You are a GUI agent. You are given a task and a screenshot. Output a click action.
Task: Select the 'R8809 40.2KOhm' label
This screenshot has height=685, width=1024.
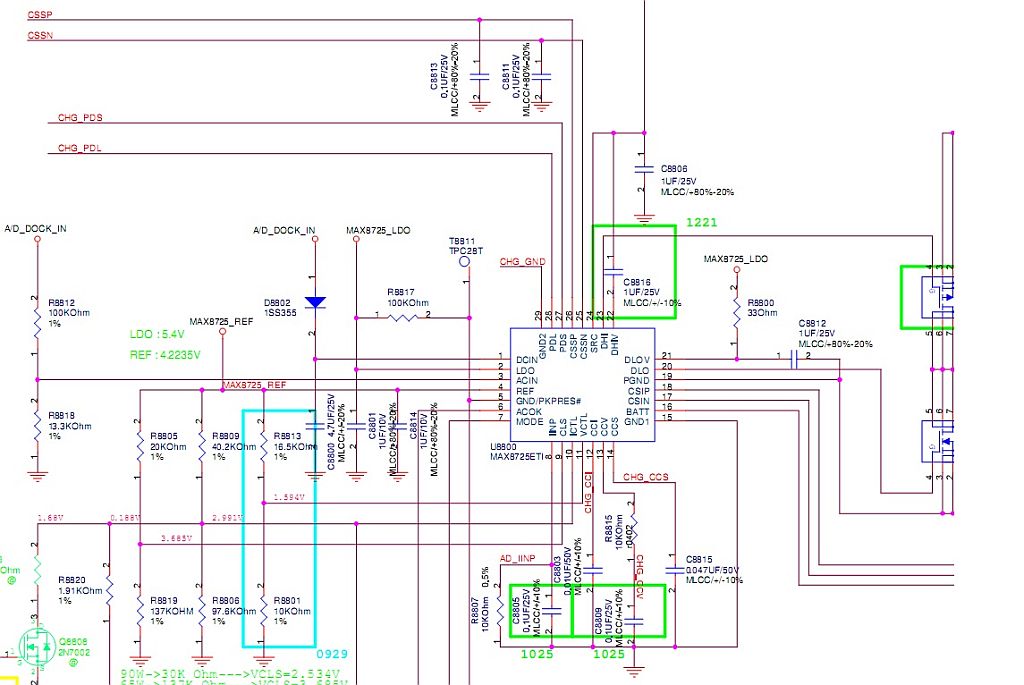pyautogui.click(x=234, y=441)
